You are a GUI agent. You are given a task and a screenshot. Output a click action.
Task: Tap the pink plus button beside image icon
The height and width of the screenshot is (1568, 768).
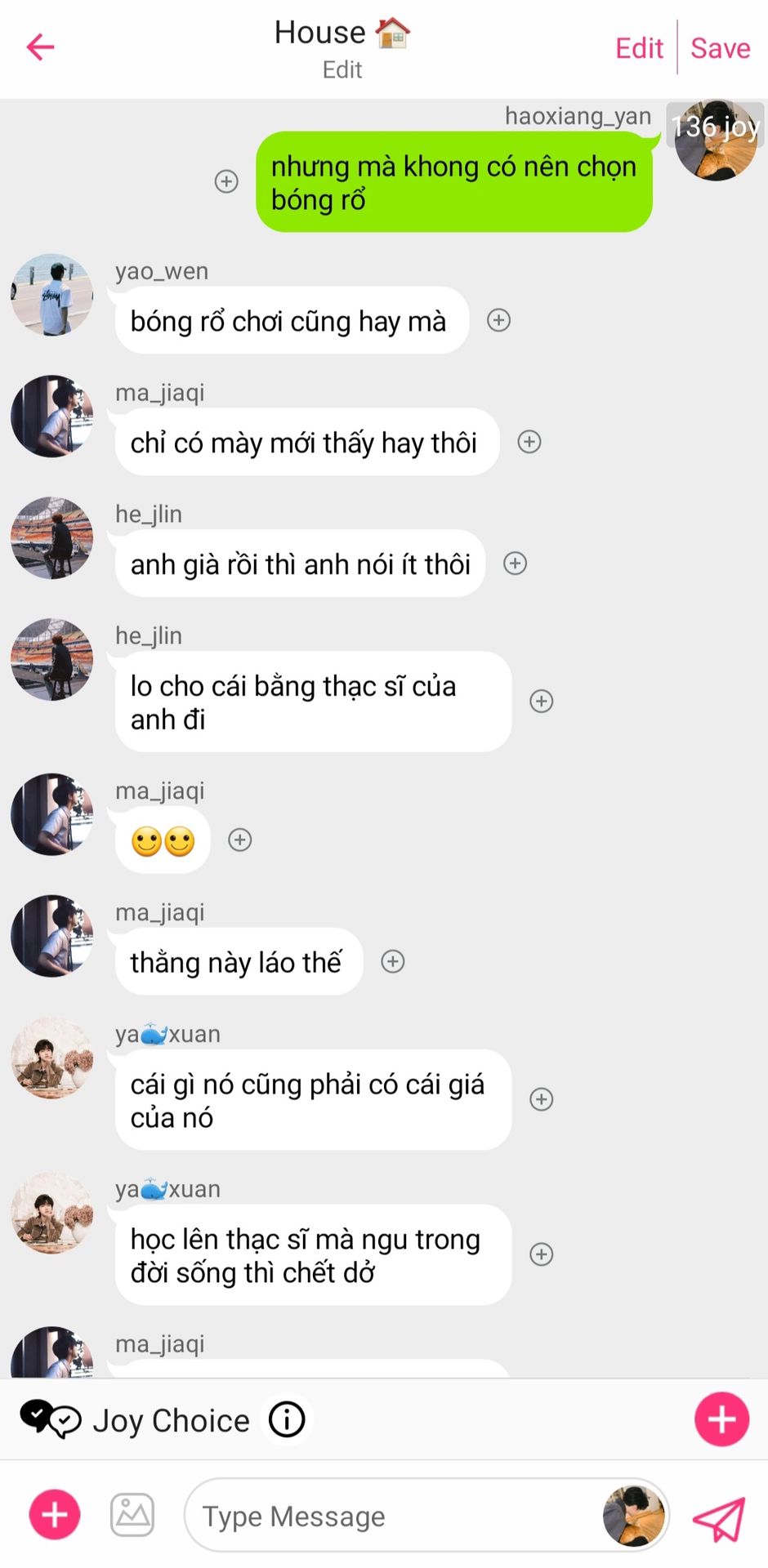pyautogui.click(x=55, y=1515)
